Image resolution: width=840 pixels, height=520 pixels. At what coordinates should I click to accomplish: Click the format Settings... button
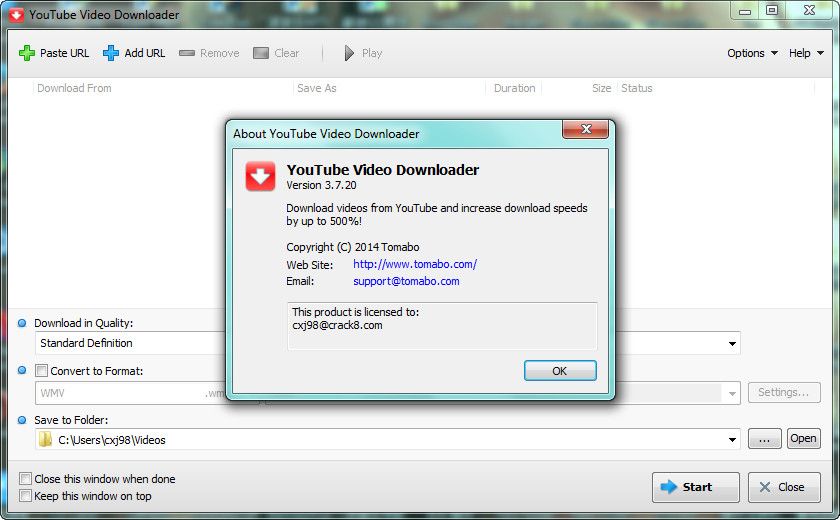click(784, 393)
